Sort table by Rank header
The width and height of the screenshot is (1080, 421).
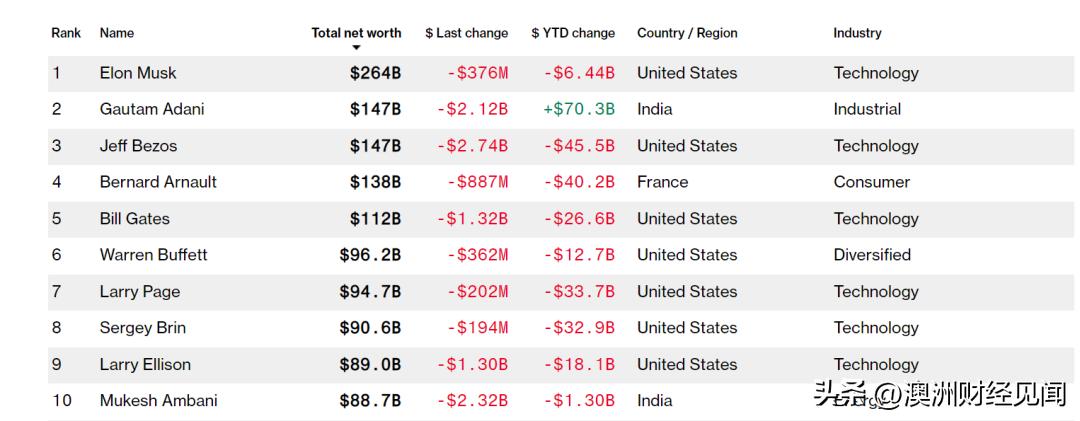tap(66, 33)
